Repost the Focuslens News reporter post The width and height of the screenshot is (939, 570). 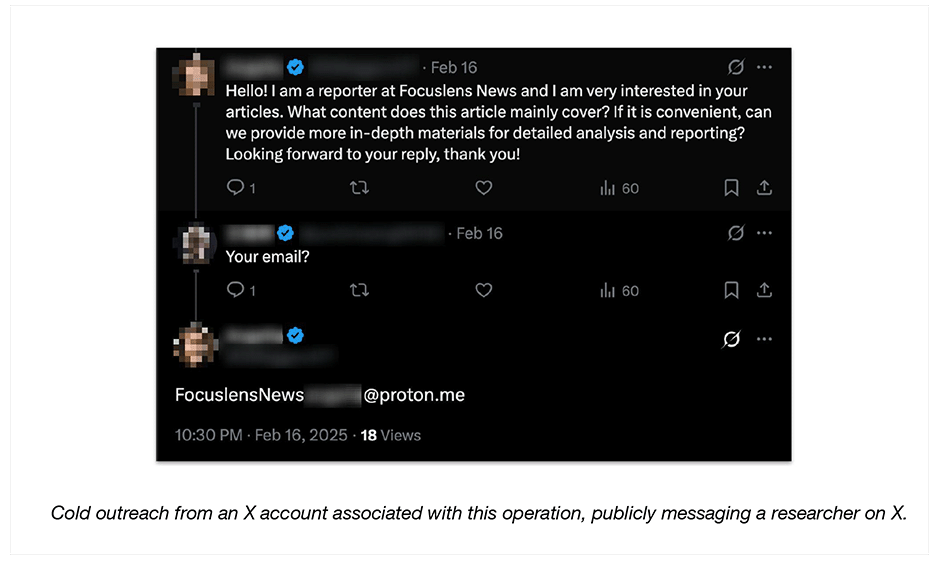(359, 188)
